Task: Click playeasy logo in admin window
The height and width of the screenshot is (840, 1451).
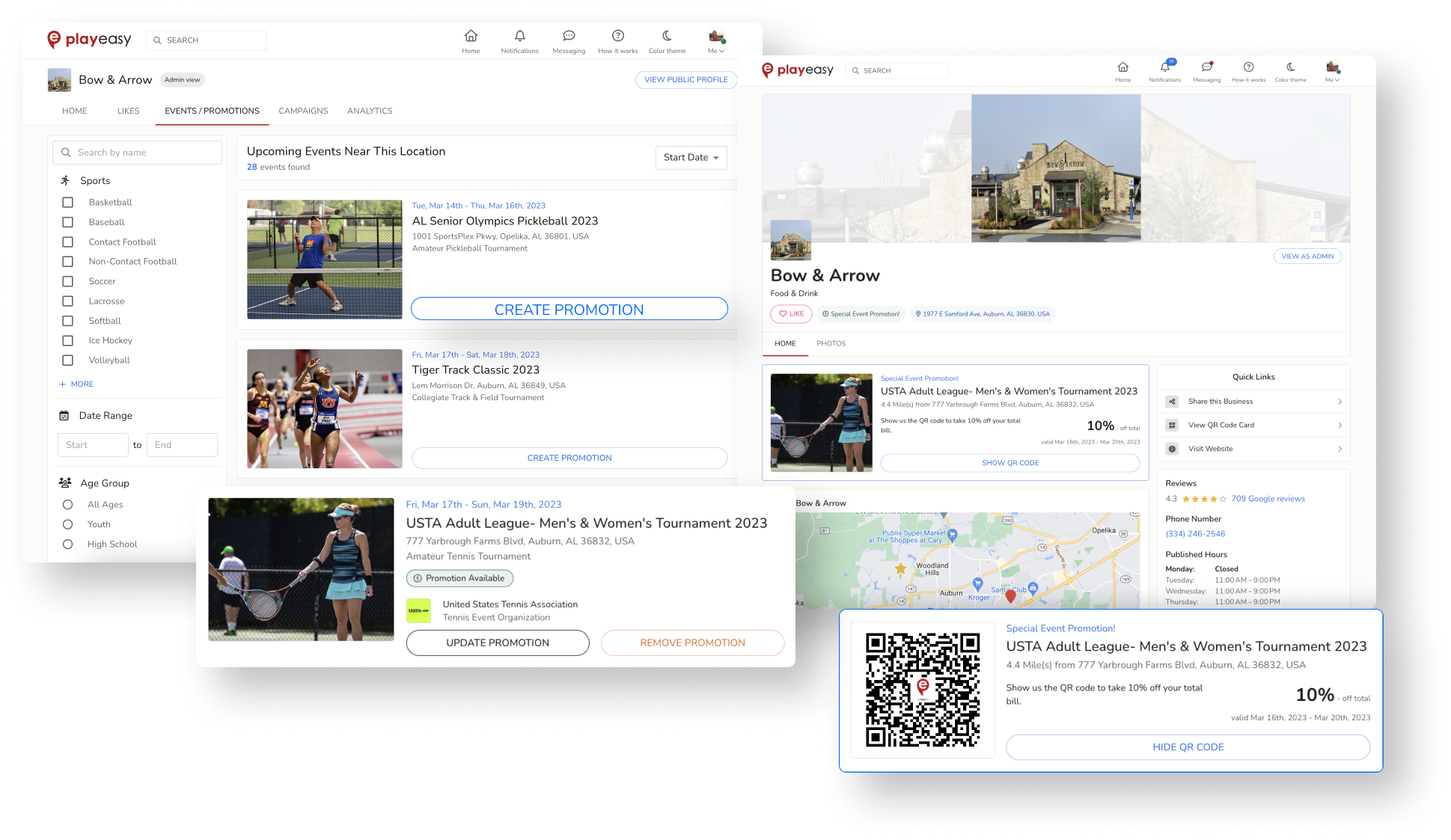Action: (x=89, y=40)
